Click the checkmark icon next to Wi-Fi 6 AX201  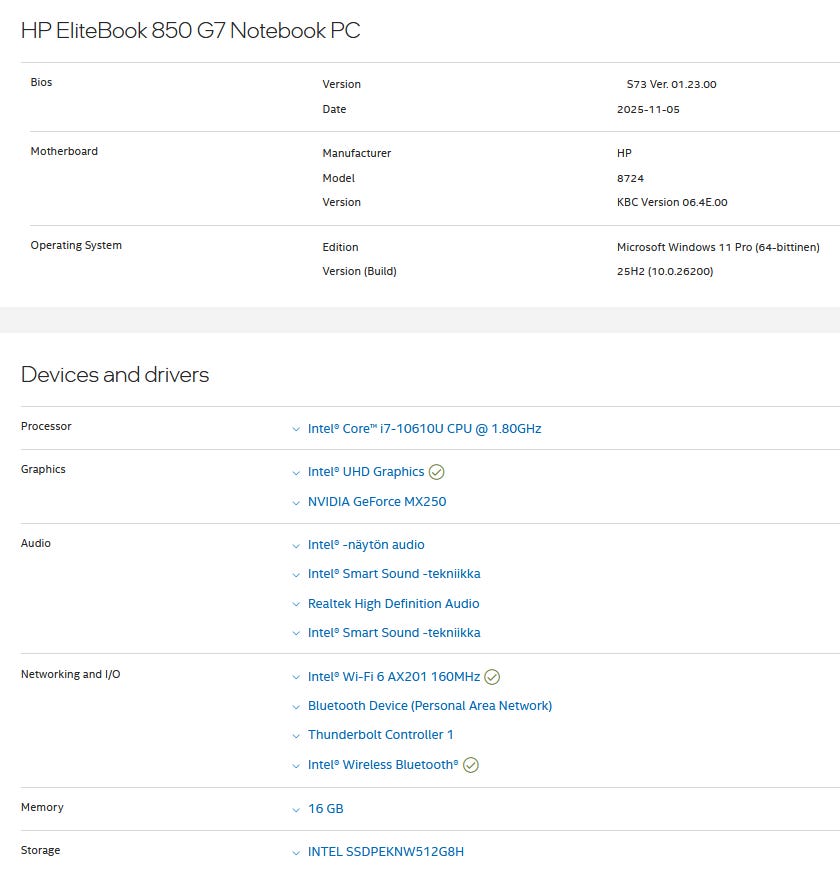click(x=492, y=677)
